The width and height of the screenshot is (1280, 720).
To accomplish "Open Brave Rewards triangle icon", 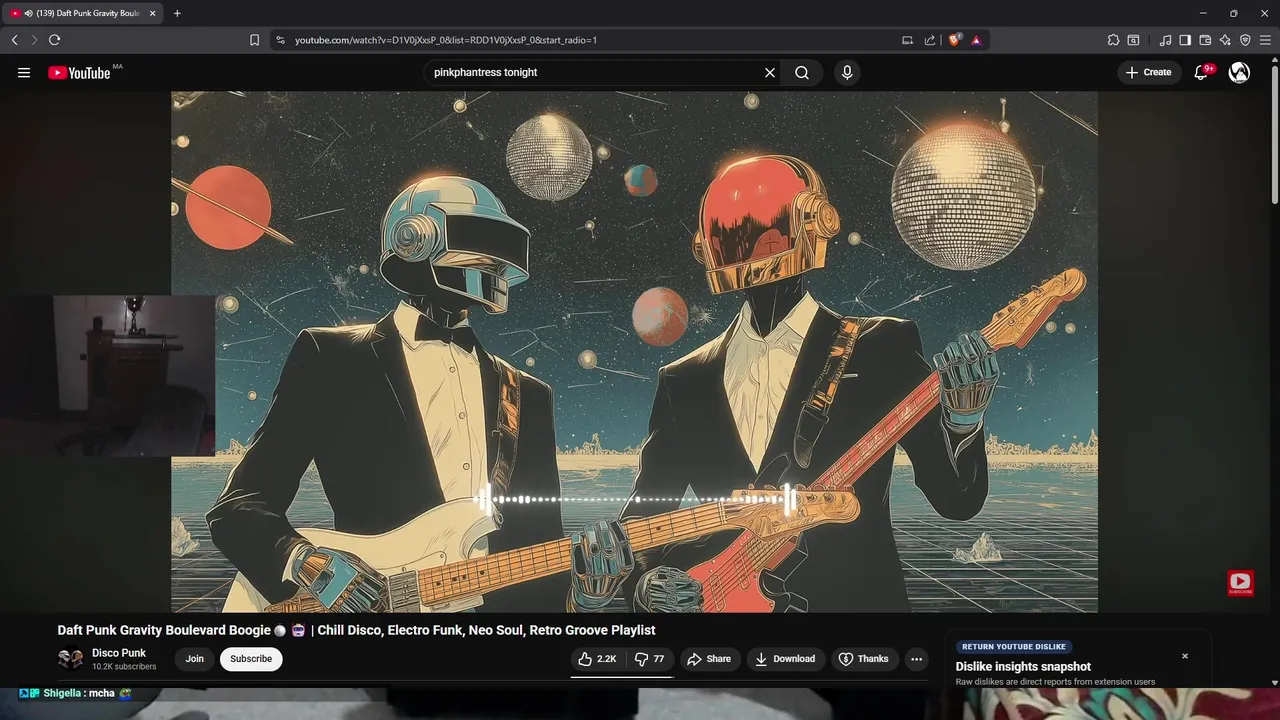I will [976, 40].
